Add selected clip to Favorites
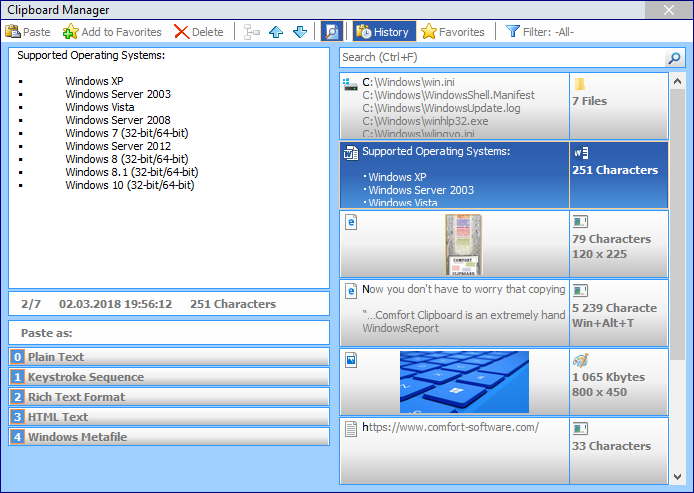 [112, 32]
